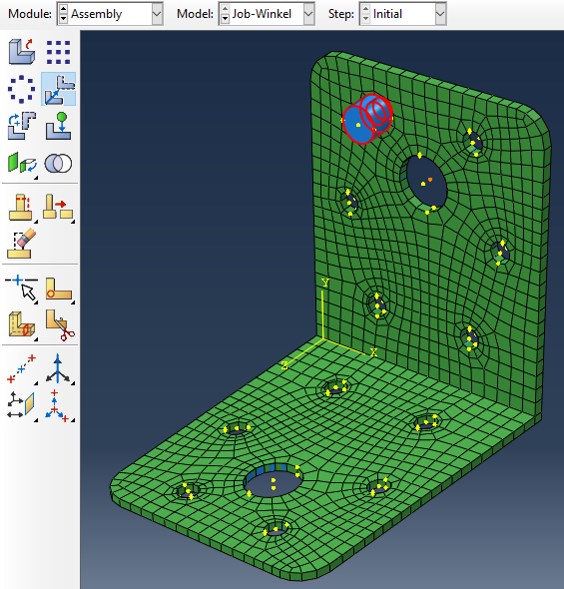Select the Create Constraint tool
This screenshot has height=589, width=564.
point(22,164)
